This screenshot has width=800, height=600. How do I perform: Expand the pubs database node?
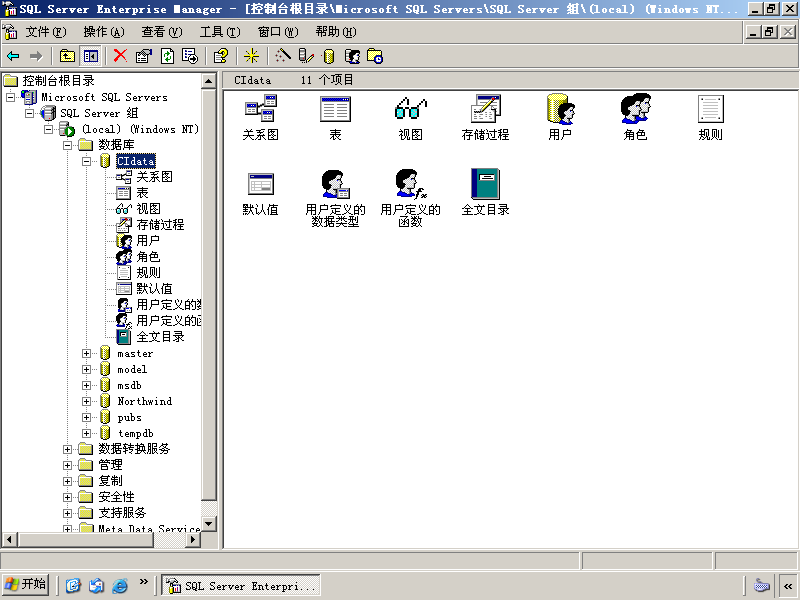[x=86, y=417]
